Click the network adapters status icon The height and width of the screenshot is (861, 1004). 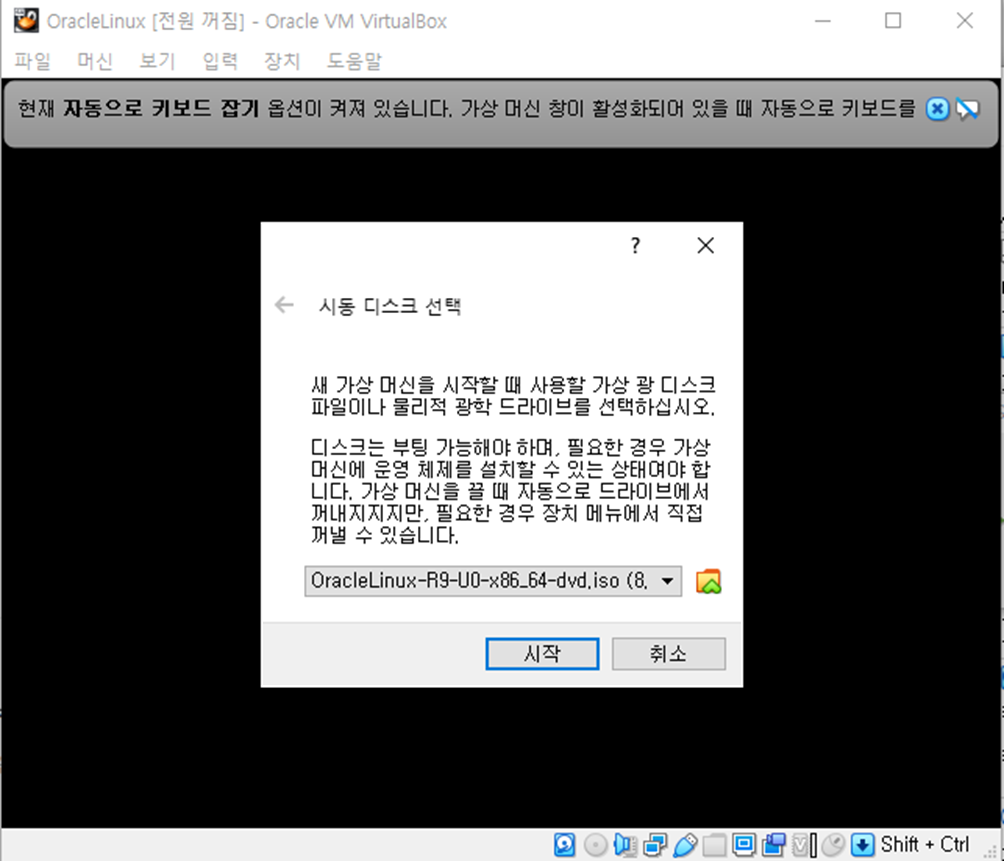point(654,845)
